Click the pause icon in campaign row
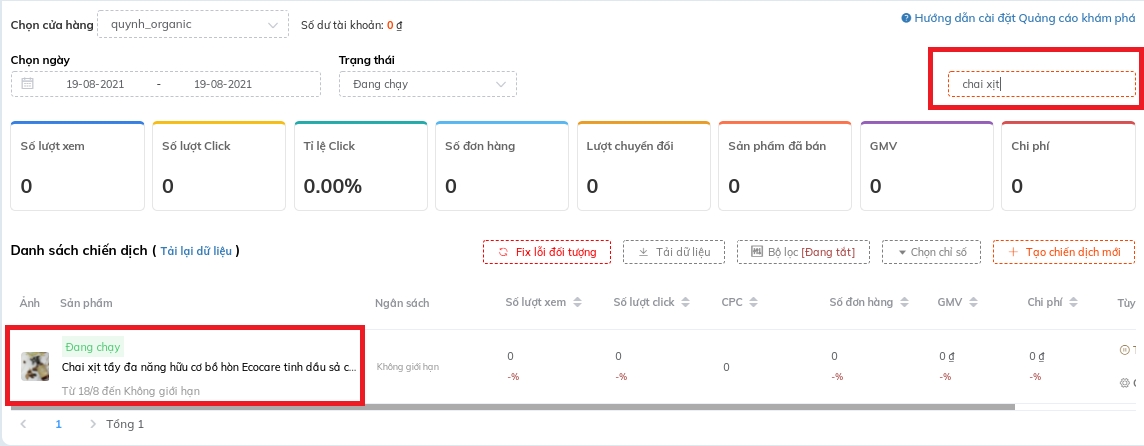The height and width of the screenshot is (446, 1144). tap(1125, 350)
